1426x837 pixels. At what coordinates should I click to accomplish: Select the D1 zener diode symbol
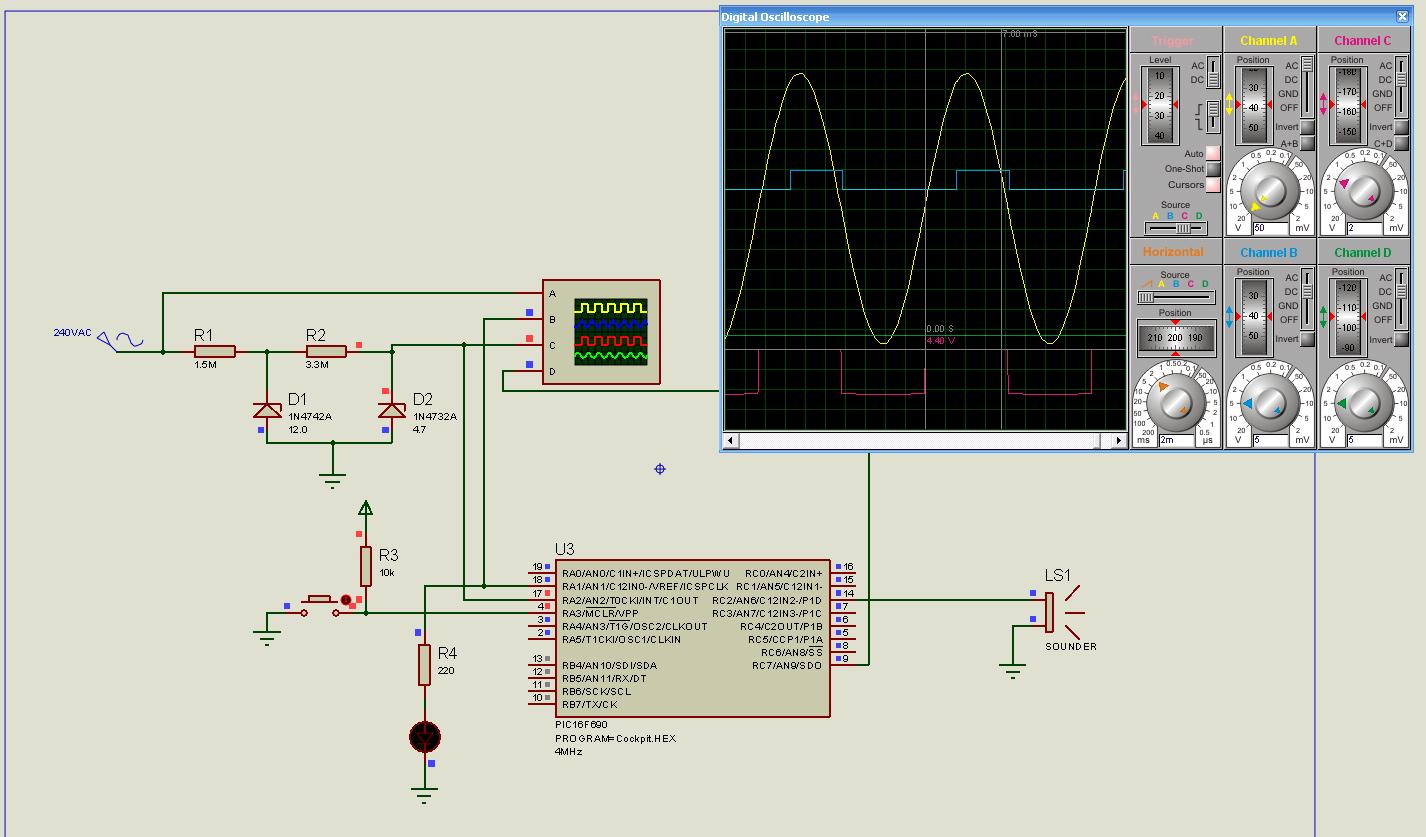(x=267, y=409)
